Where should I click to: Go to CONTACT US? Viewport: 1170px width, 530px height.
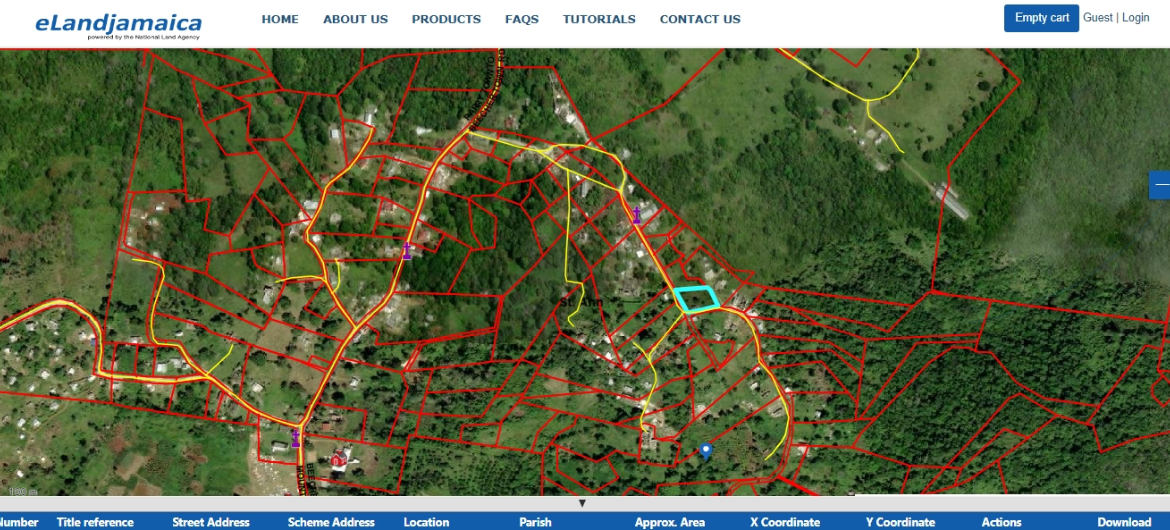tap(700, 19)
